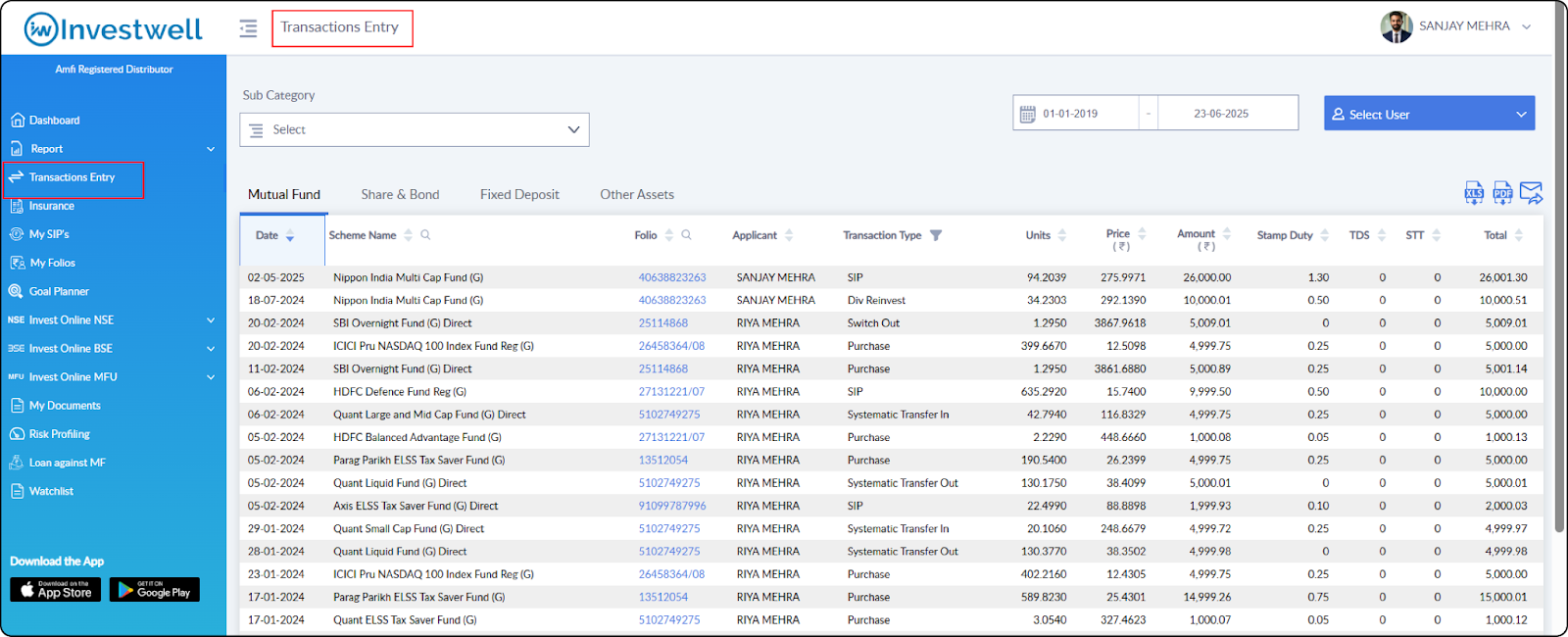Sort by Folio column arrows
Image resolution: width=1568 pixels, height=637 pixels.
669,235
